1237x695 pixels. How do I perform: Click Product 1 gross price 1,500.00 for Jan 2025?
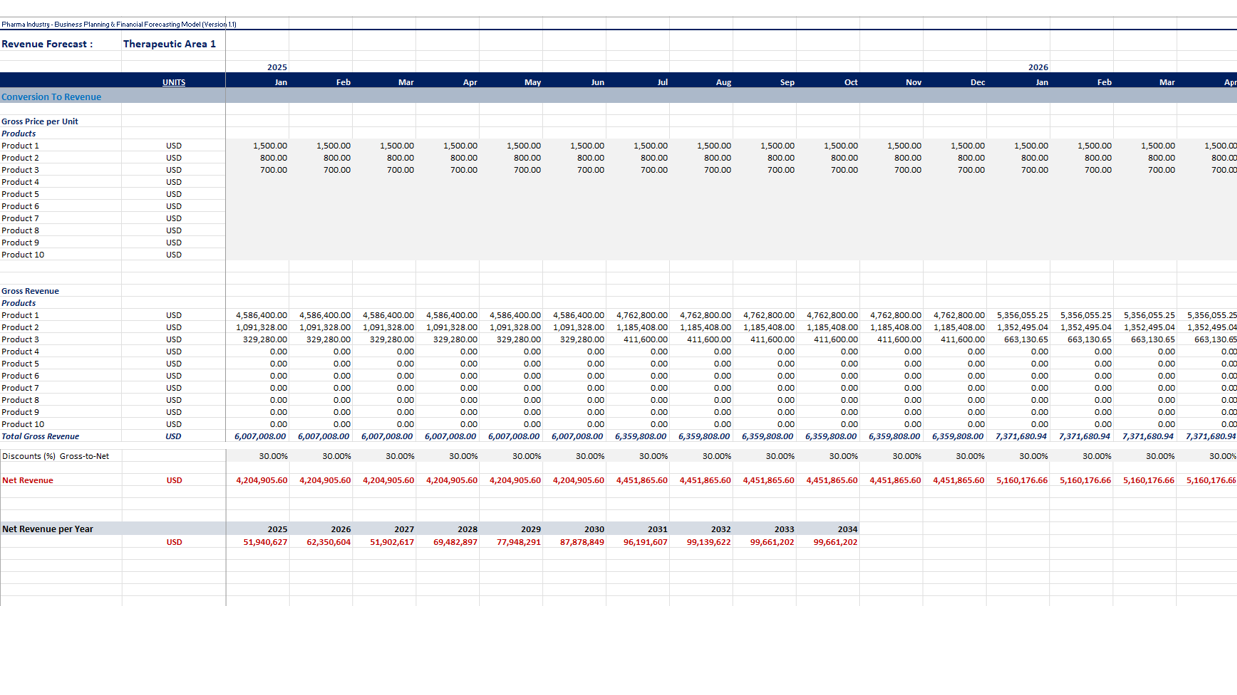(x=270, y=146)
